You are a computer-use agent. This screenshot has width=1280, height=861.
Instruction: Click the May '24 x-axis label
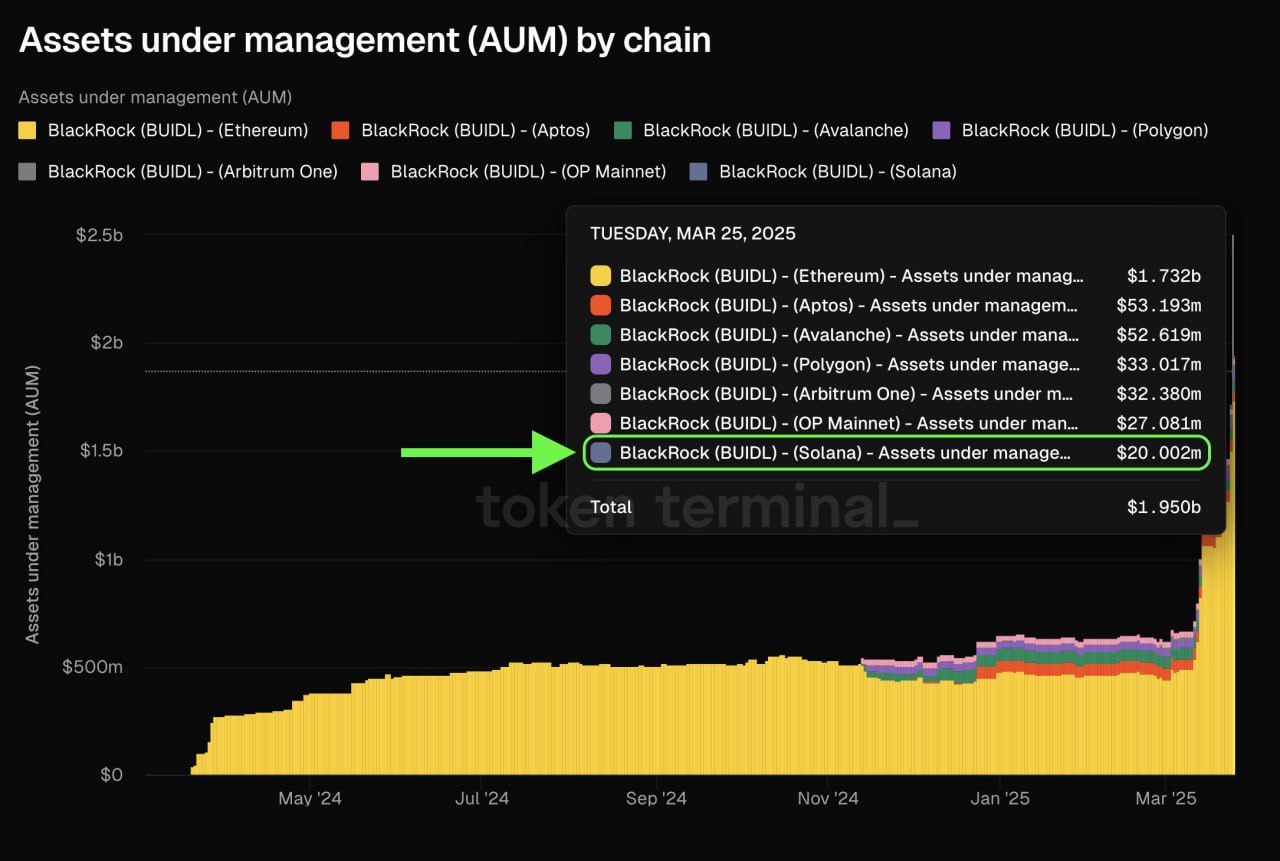coord(309,798)
